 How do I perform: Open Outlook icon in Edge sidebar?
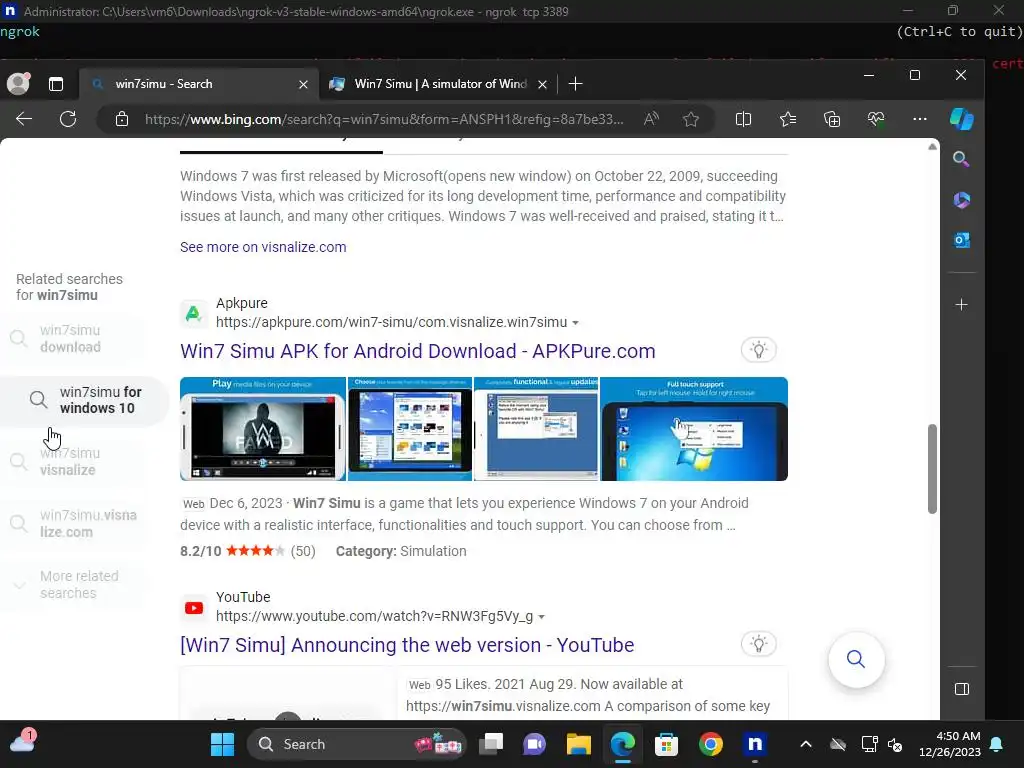coord(961,240)
